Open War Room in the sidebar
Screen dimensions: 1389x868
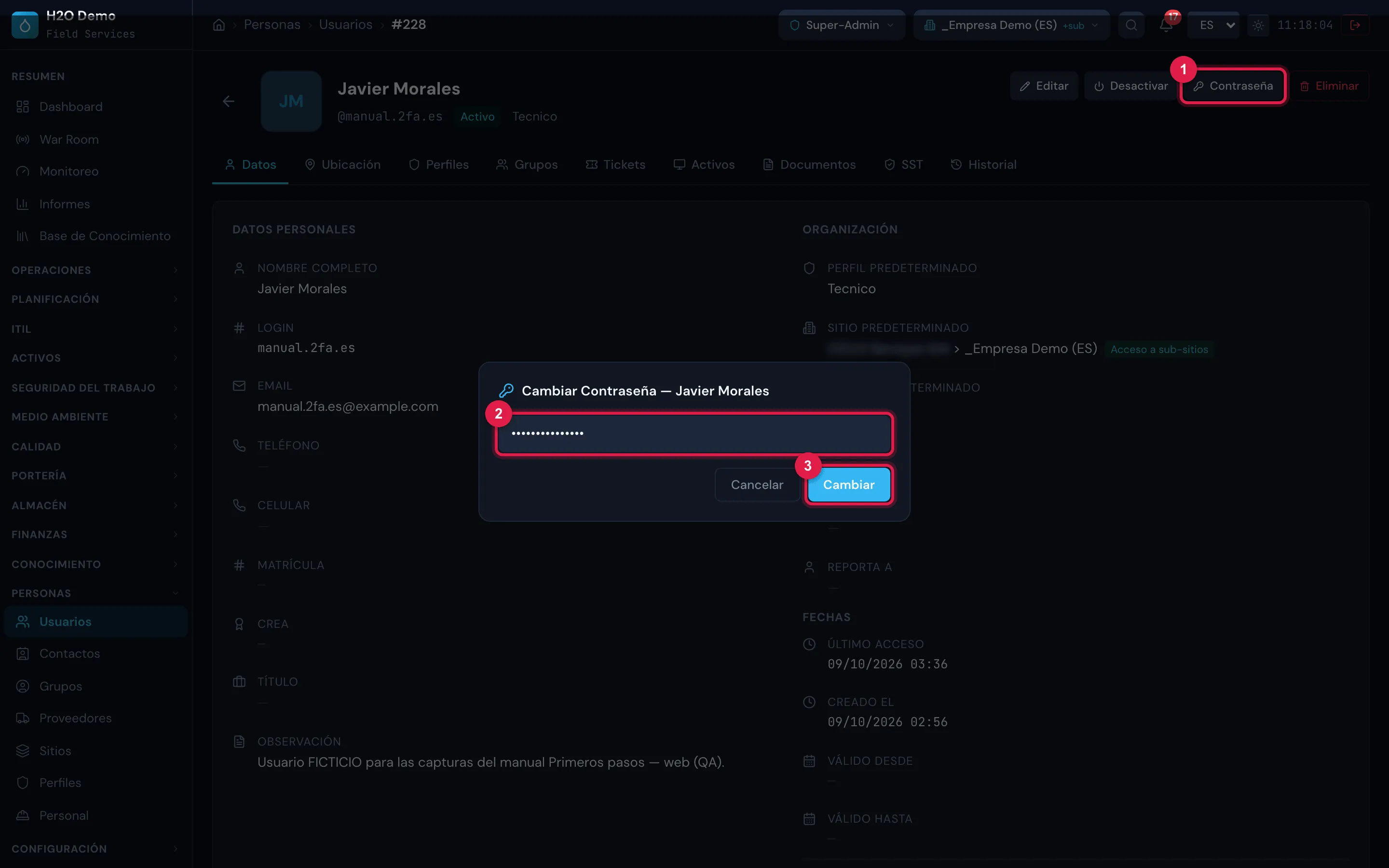click(95, 139)
